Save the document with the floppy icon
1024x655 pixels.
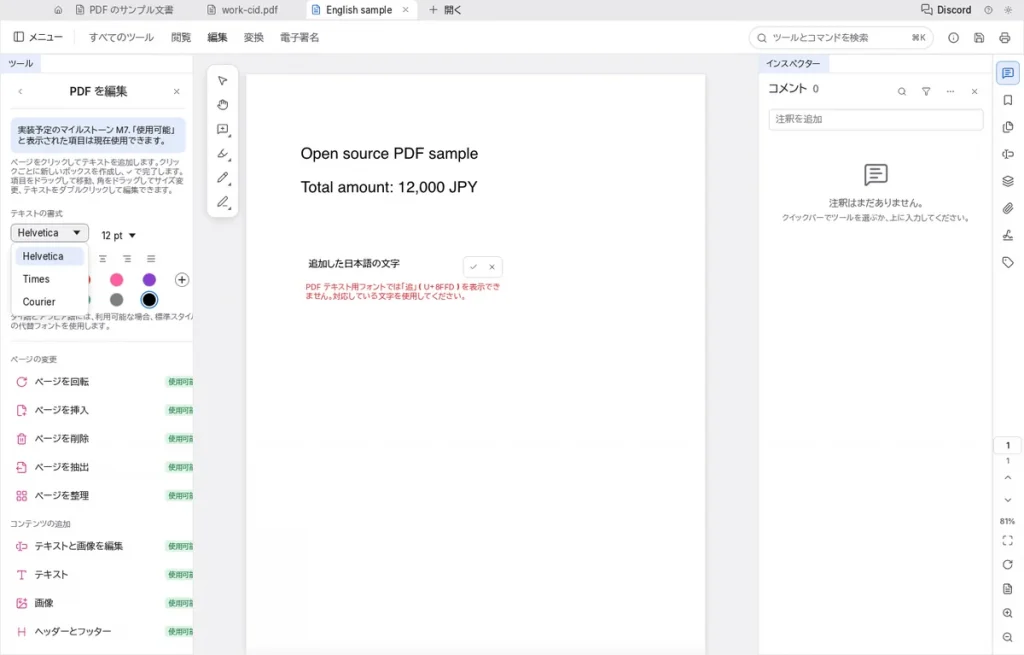click(979, 38)
